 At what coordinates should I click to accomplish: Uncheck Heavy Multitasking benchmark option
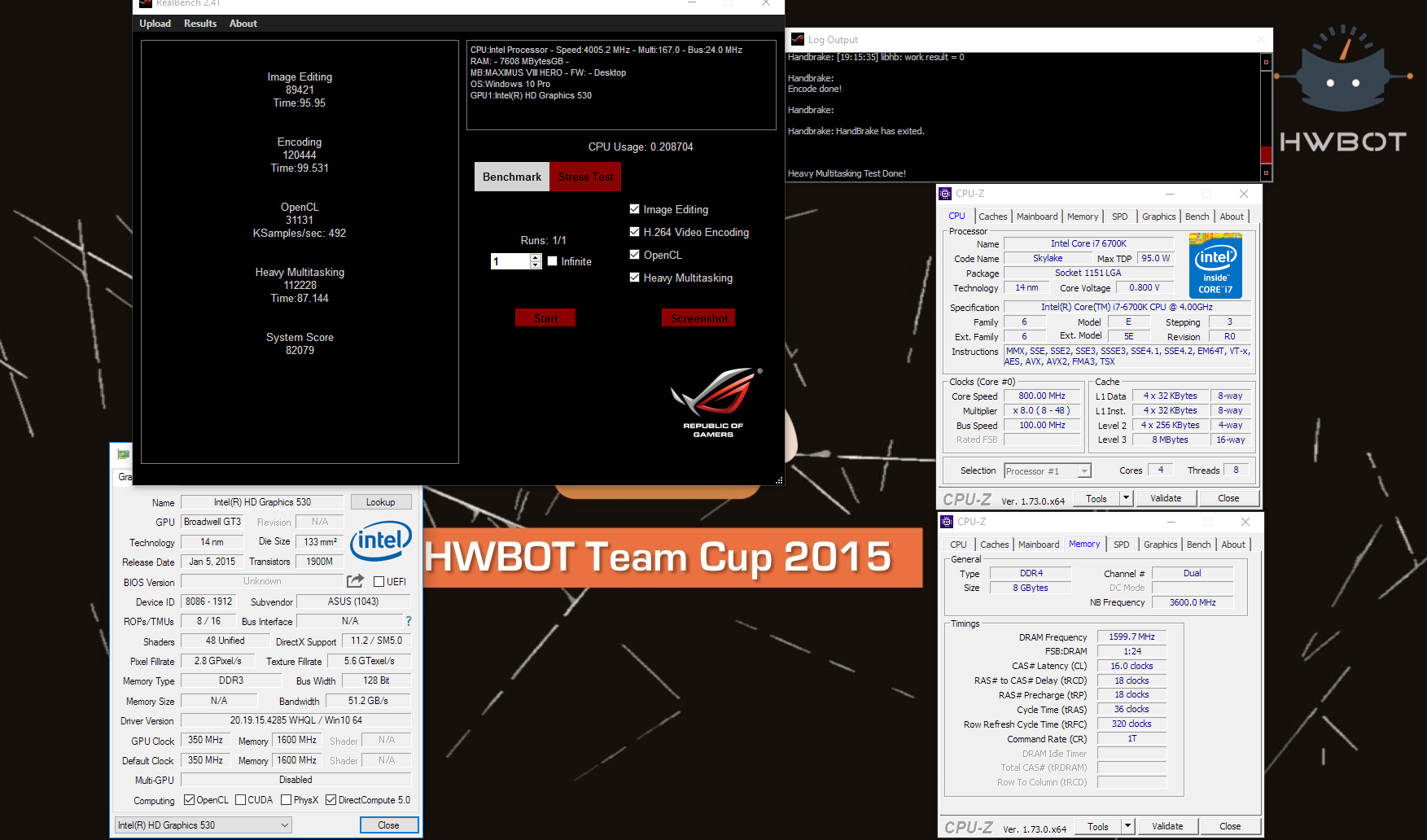[x=634, y=278]
